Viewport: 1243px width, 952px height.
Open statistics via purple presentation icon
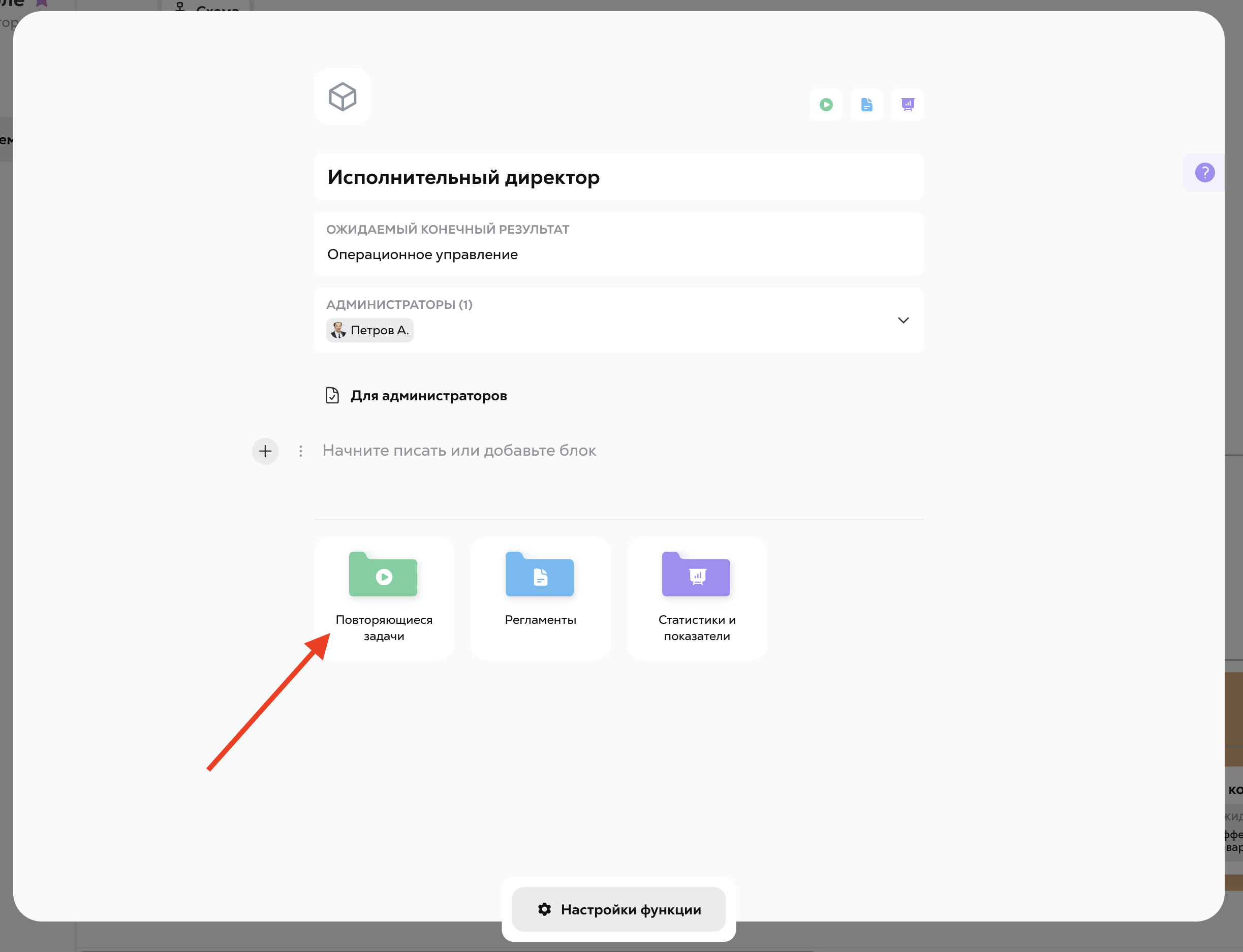coord(908,105)
